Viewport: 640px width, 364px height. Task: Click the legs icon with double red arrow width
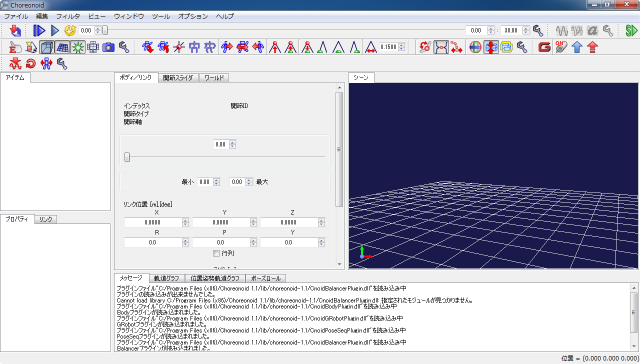(370, 47)
